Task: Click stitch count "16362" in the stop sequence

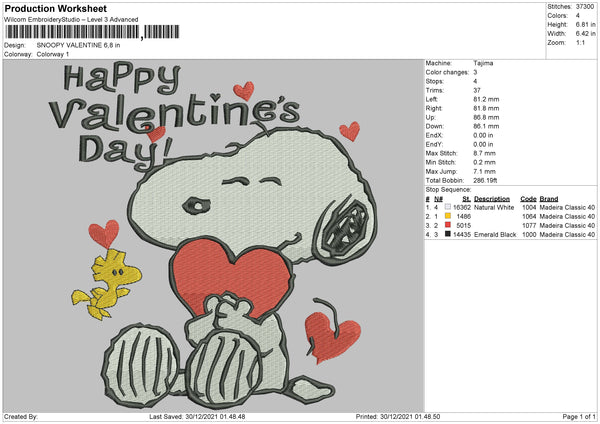Action: pos(462,207)
